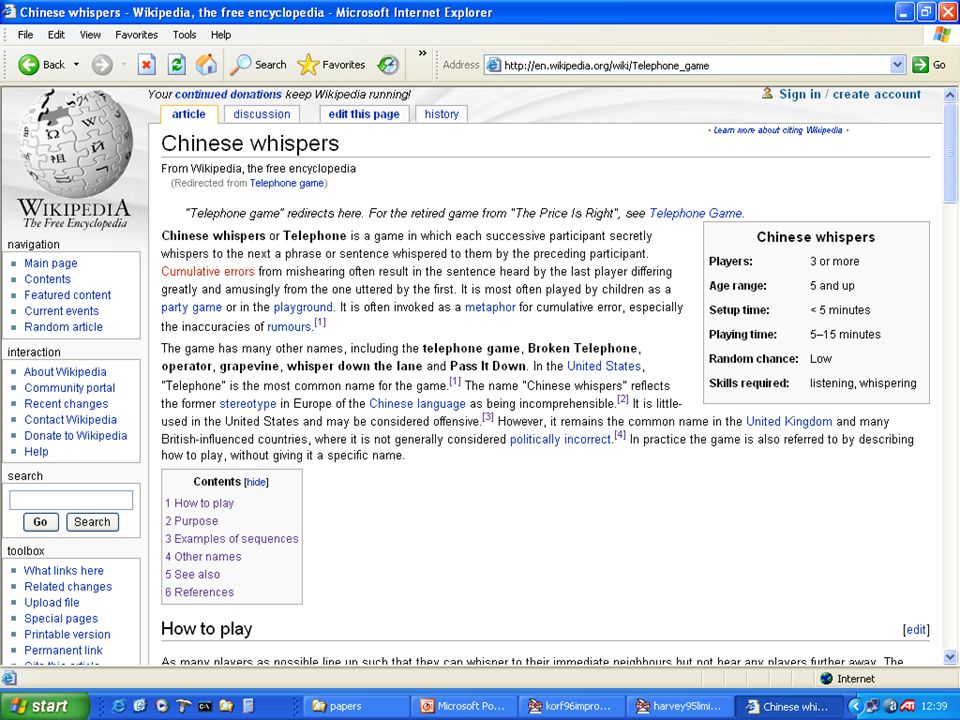Click the user icon beside Sign in
The image size is (960, 720).
tap(767, 93)
